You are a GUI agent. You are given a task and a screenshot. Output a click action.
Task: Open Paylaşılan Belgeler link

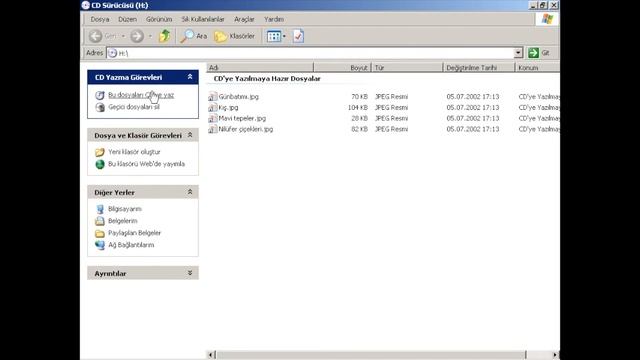pos(134,233)
